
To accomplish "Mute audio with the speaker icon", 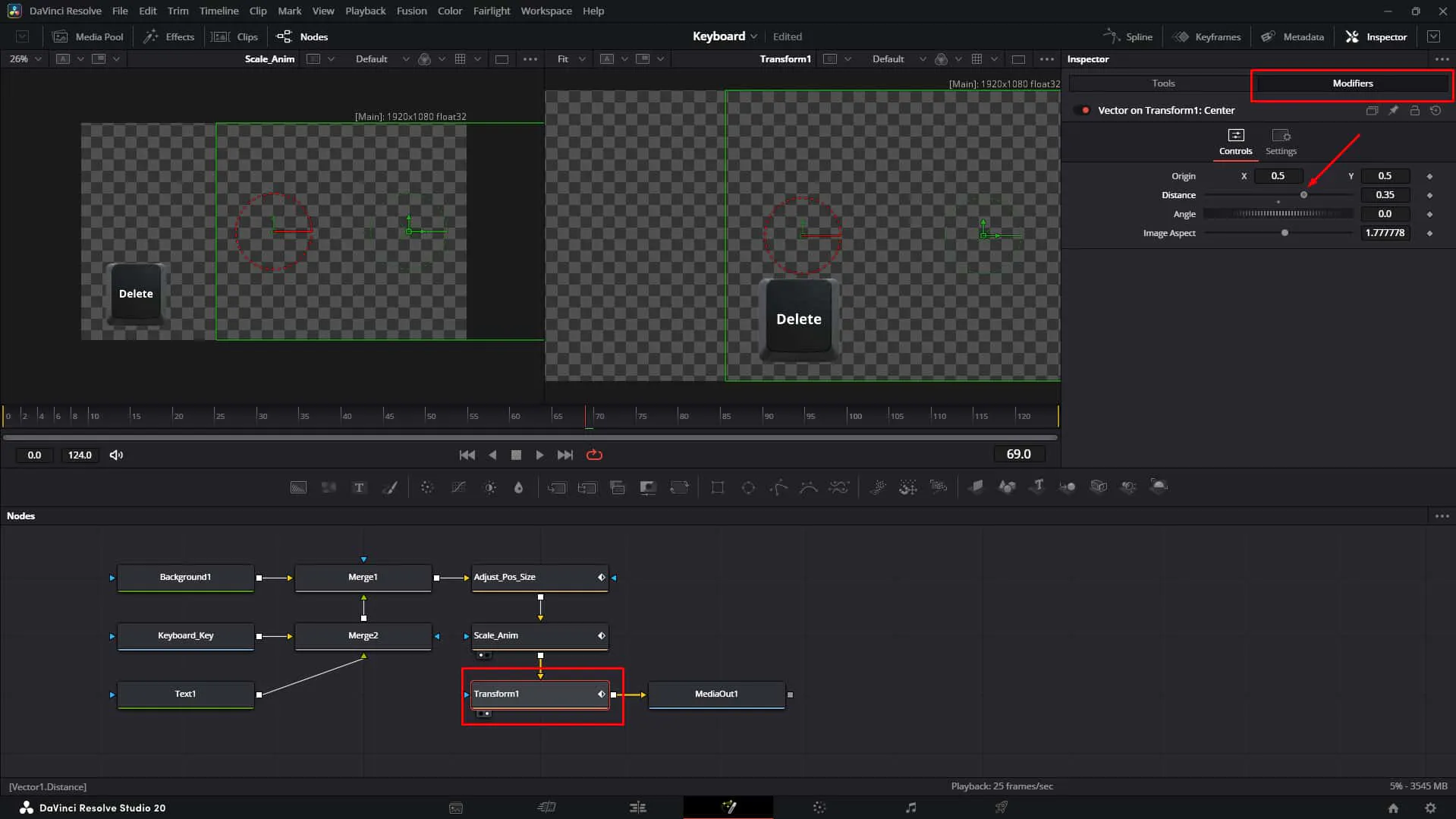I will click(x=116, y=455).
